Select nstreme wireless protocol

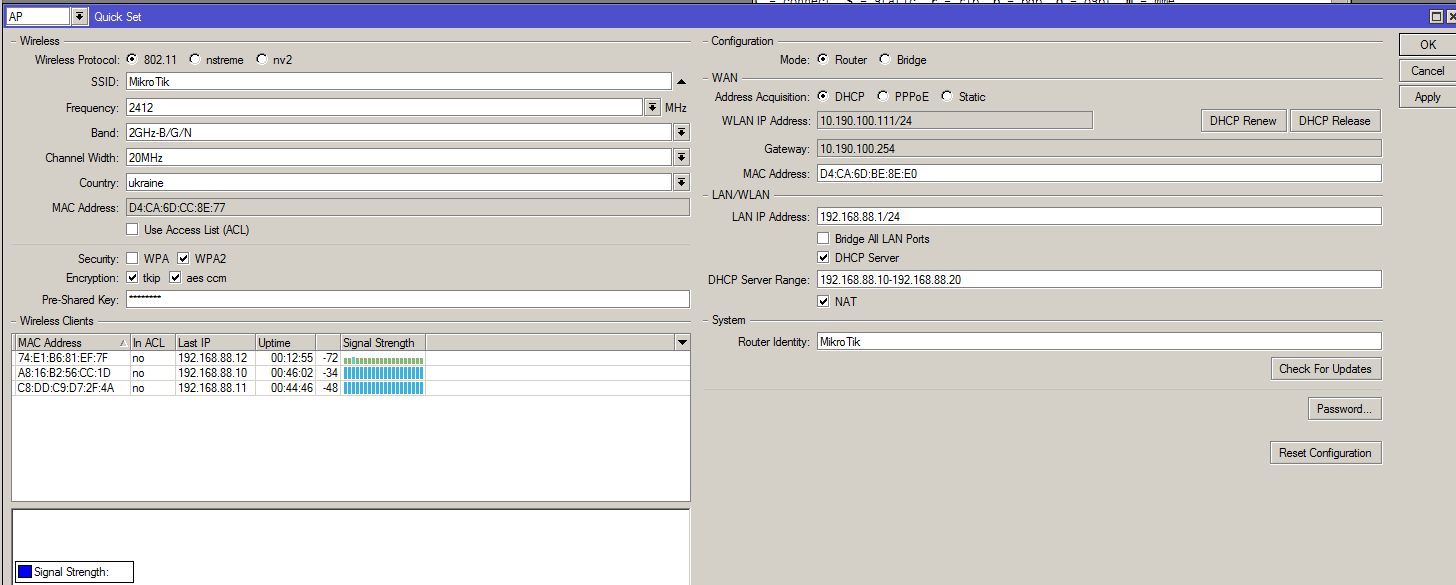[194, 60]
